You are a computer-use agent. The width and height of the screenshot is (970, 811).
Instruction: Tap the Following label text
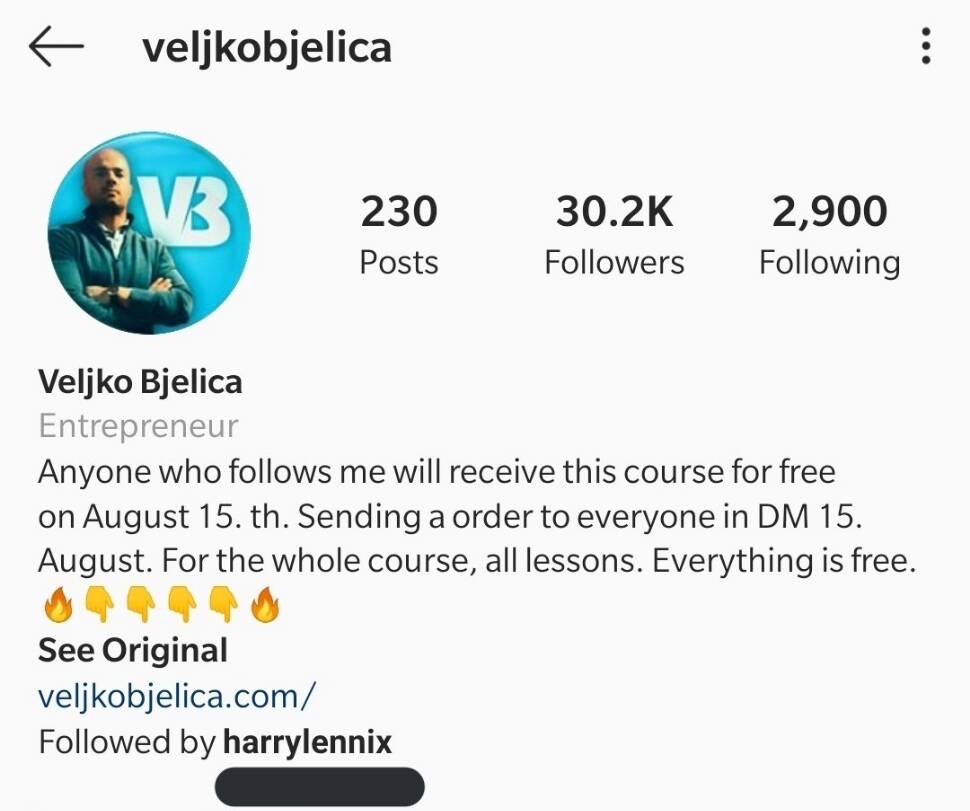[830, 264]
